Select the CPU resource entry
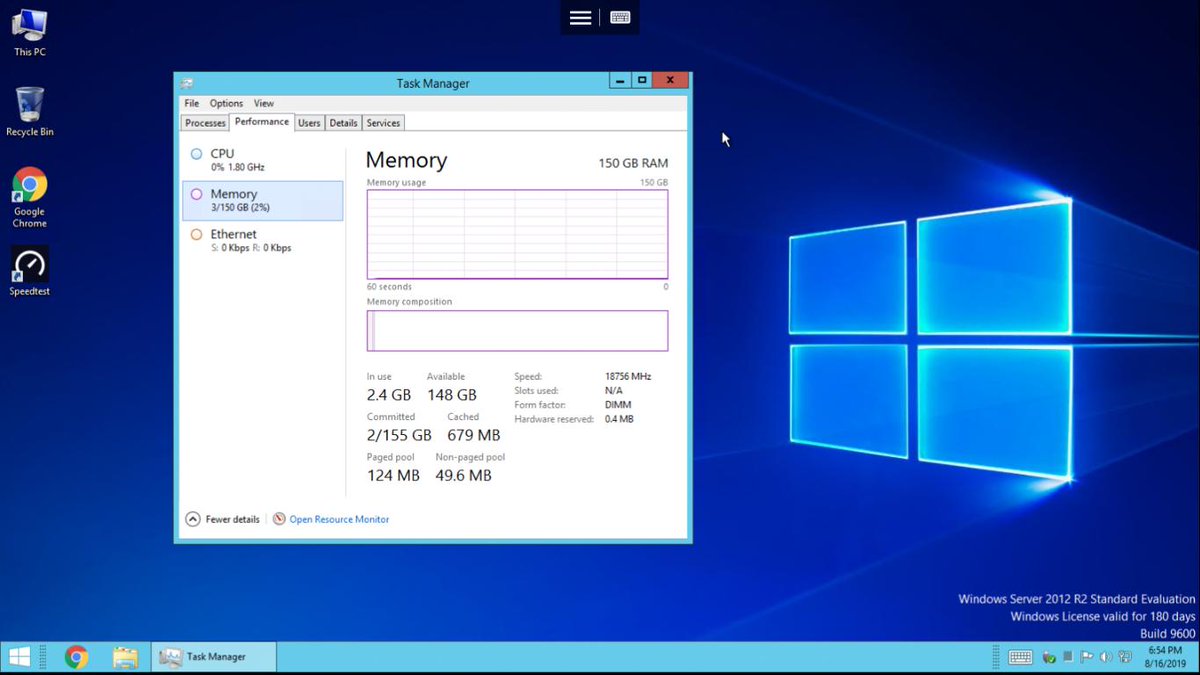Screen dimensions: 1200x675 (263, 160)
